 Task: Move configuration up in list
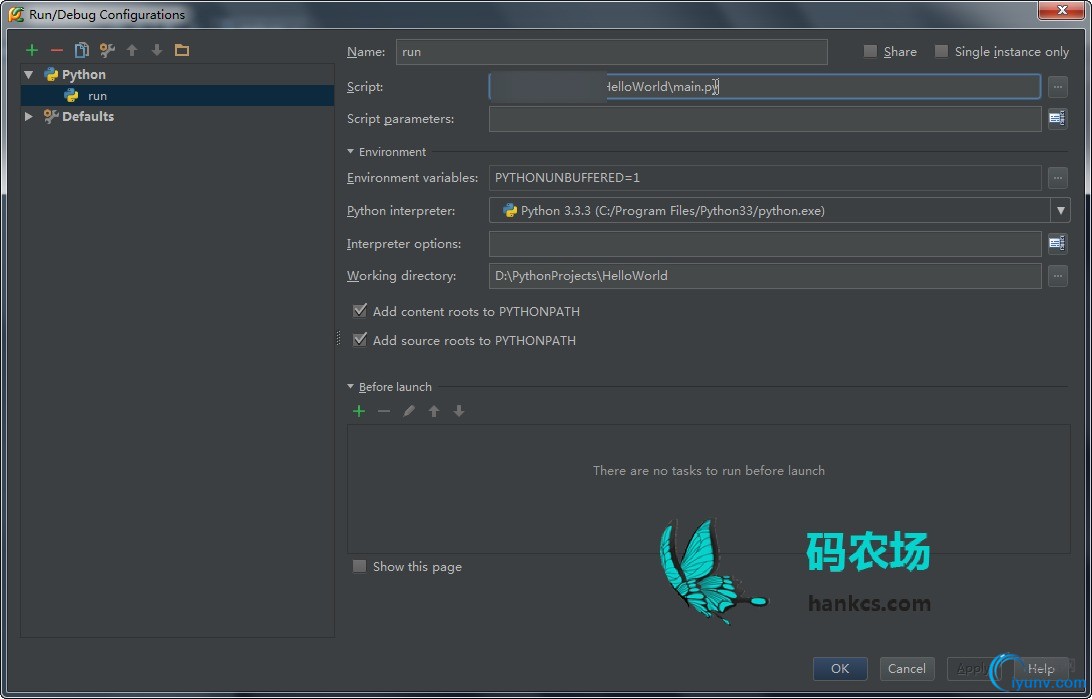pos(132,50)
